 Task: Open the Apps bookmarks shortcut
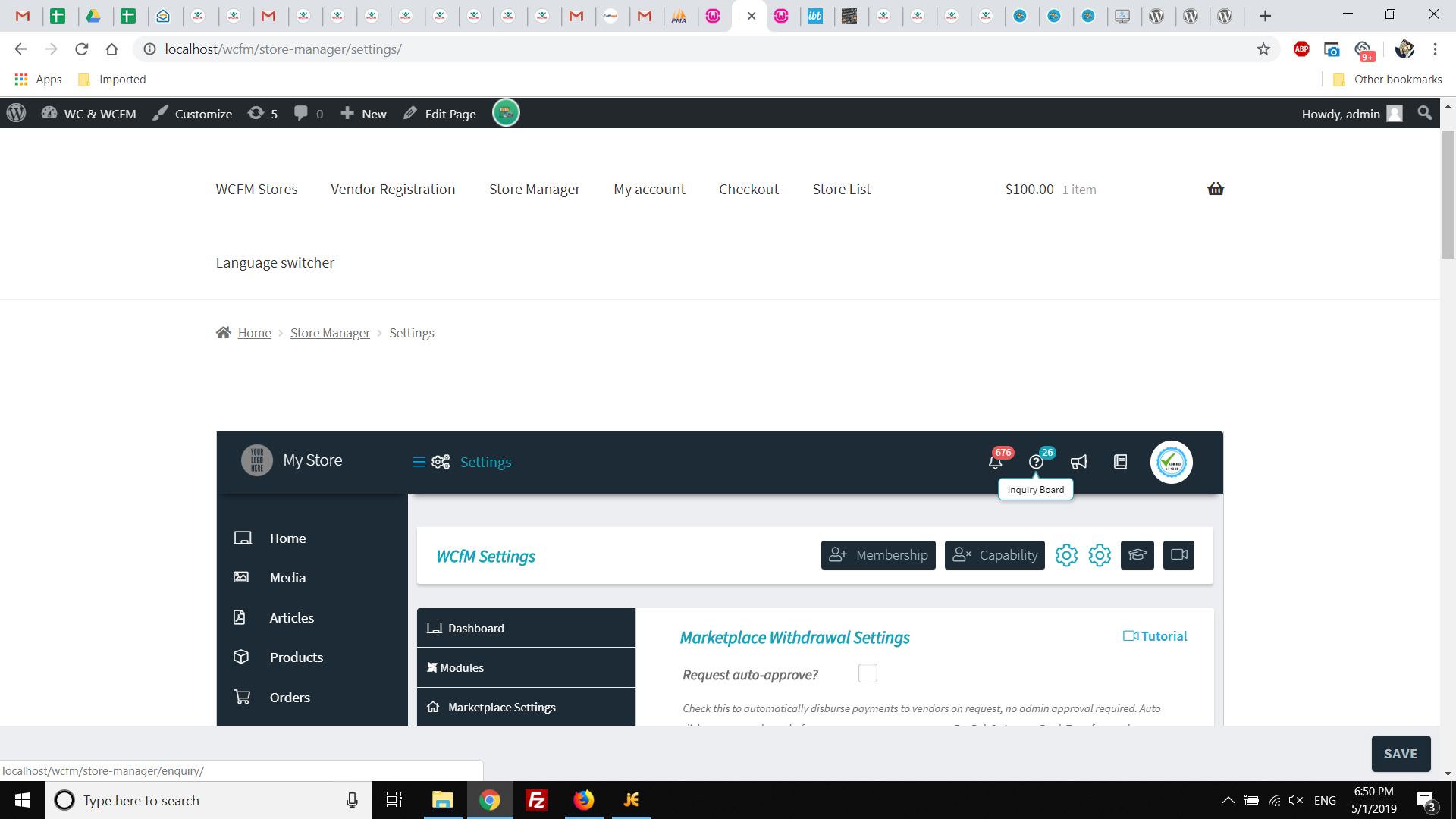[38, 80]
